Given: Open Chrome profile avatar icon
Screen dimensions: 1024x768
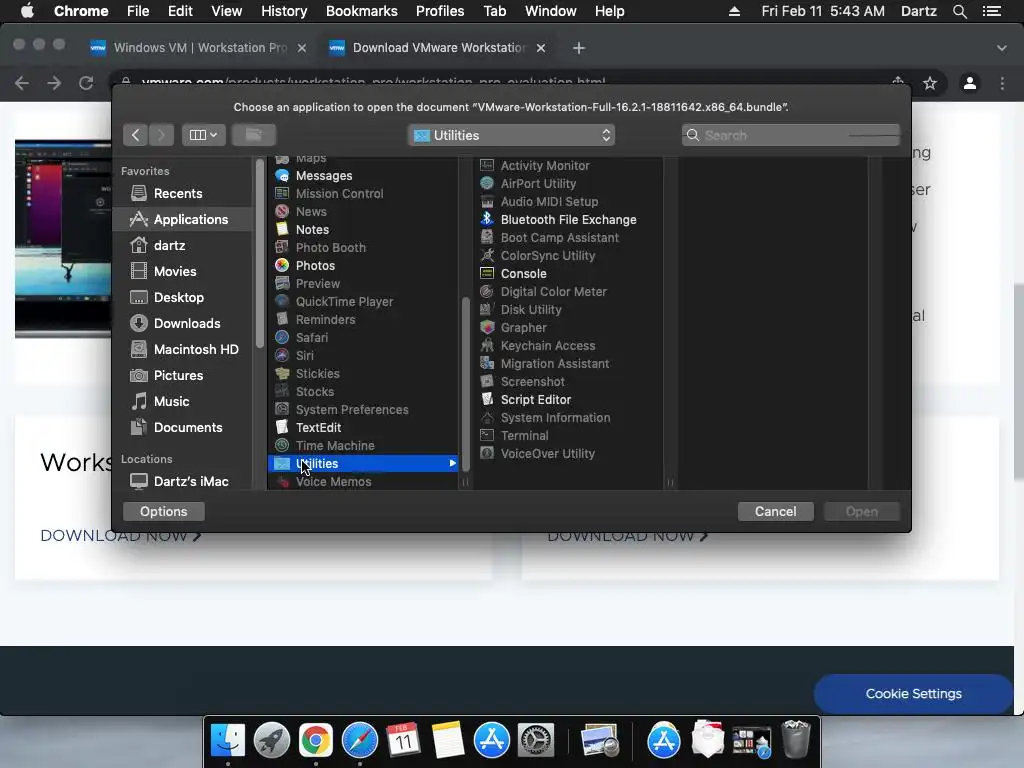Looking at the screenshot, I should (970, 83).
